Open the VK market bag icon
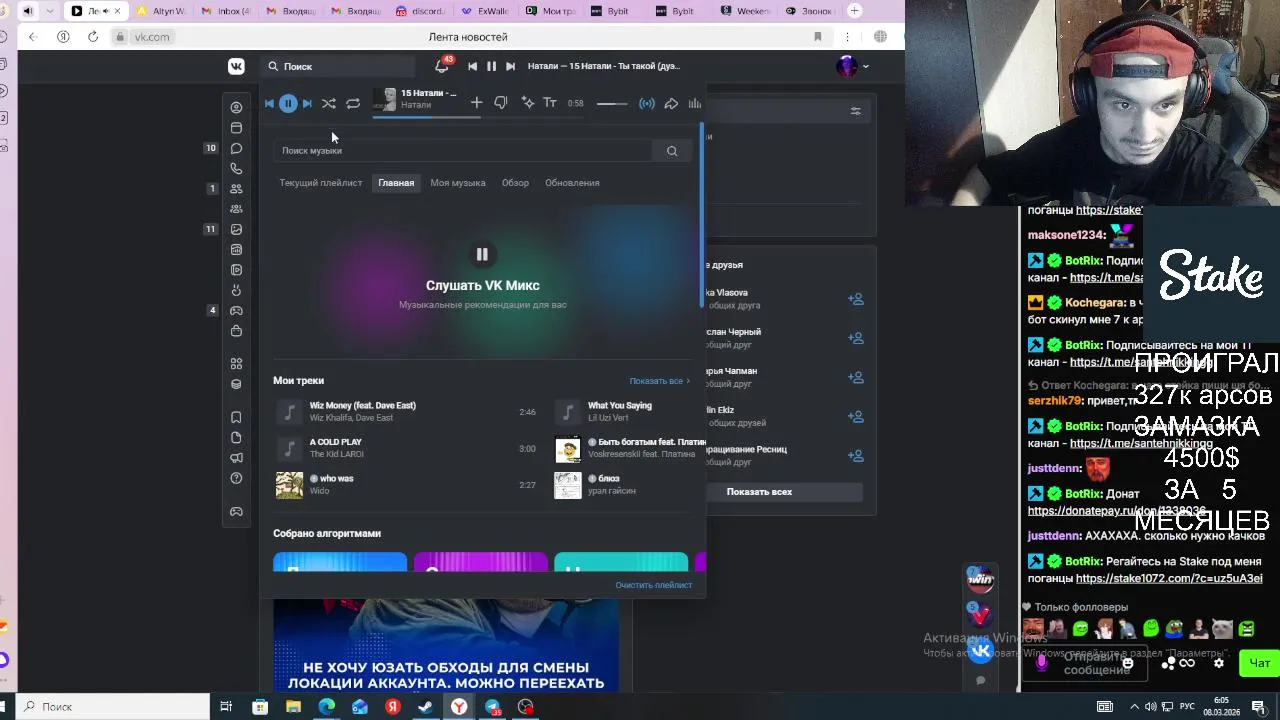1280x720 pixels. 236,331
